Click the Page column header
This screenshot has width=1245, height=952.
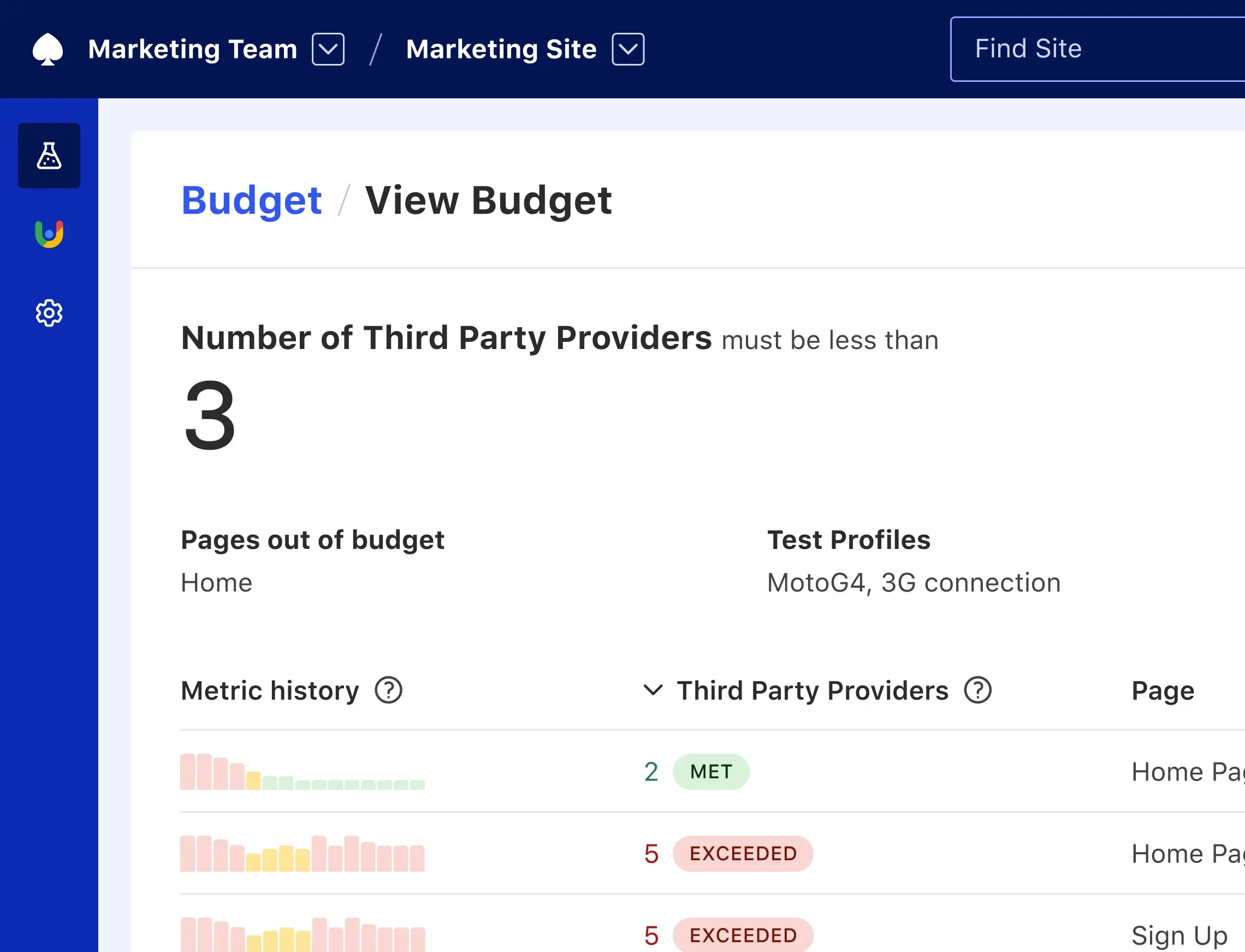tap(1163, 690)
